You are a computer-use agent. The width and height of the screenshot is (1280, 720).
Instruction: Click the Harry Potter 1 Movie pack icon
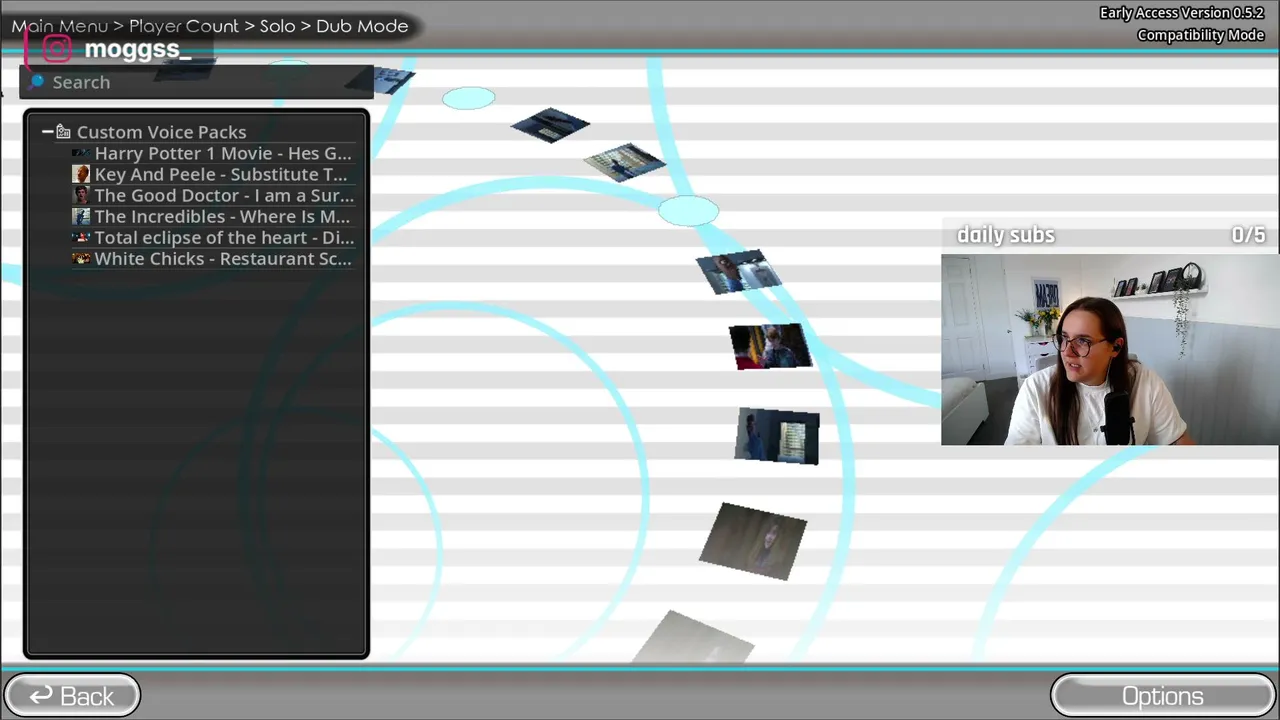[81, 153]
